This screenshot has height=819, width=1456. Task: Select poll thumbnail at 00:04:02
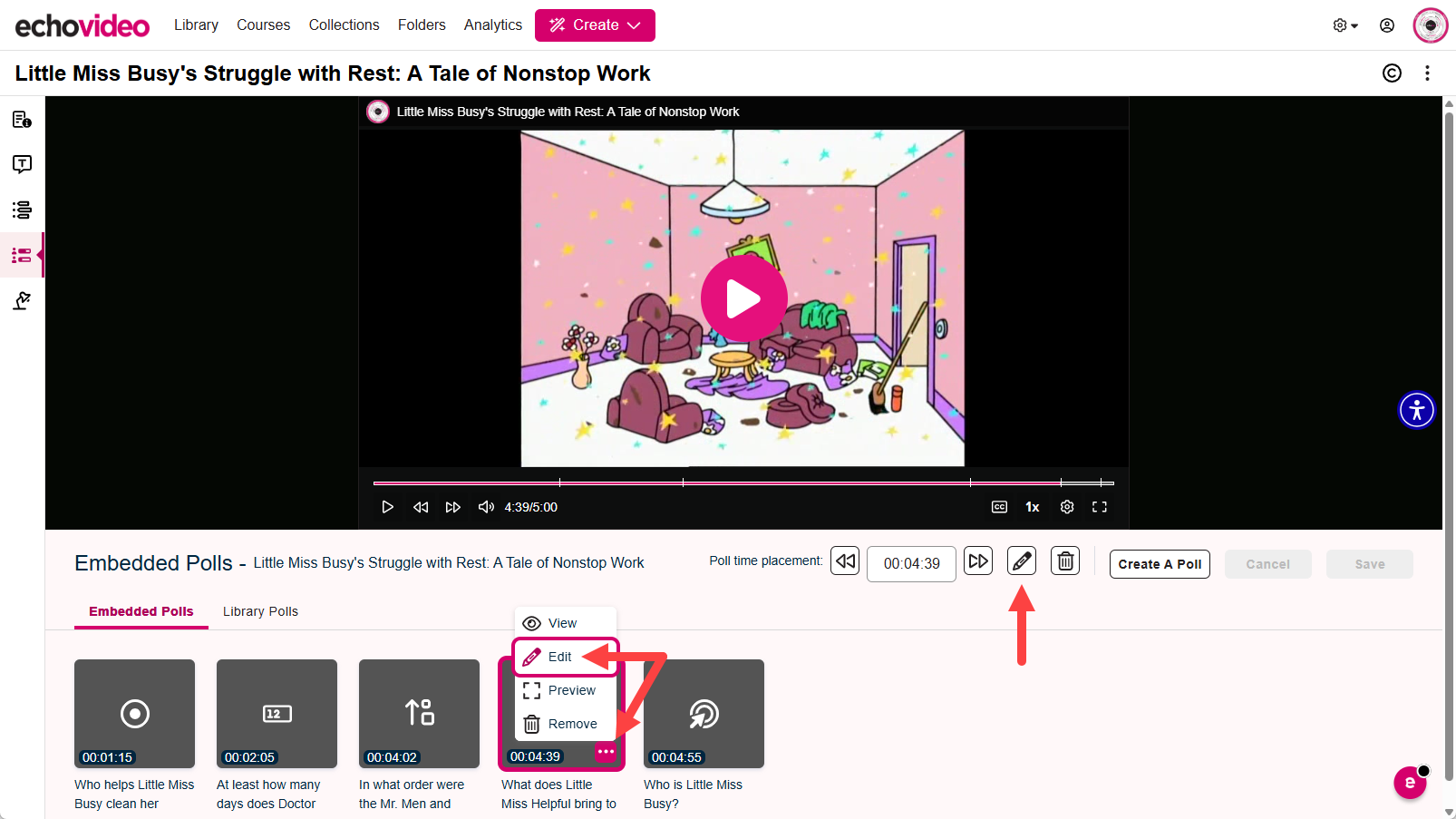click(x=419, y=714)
